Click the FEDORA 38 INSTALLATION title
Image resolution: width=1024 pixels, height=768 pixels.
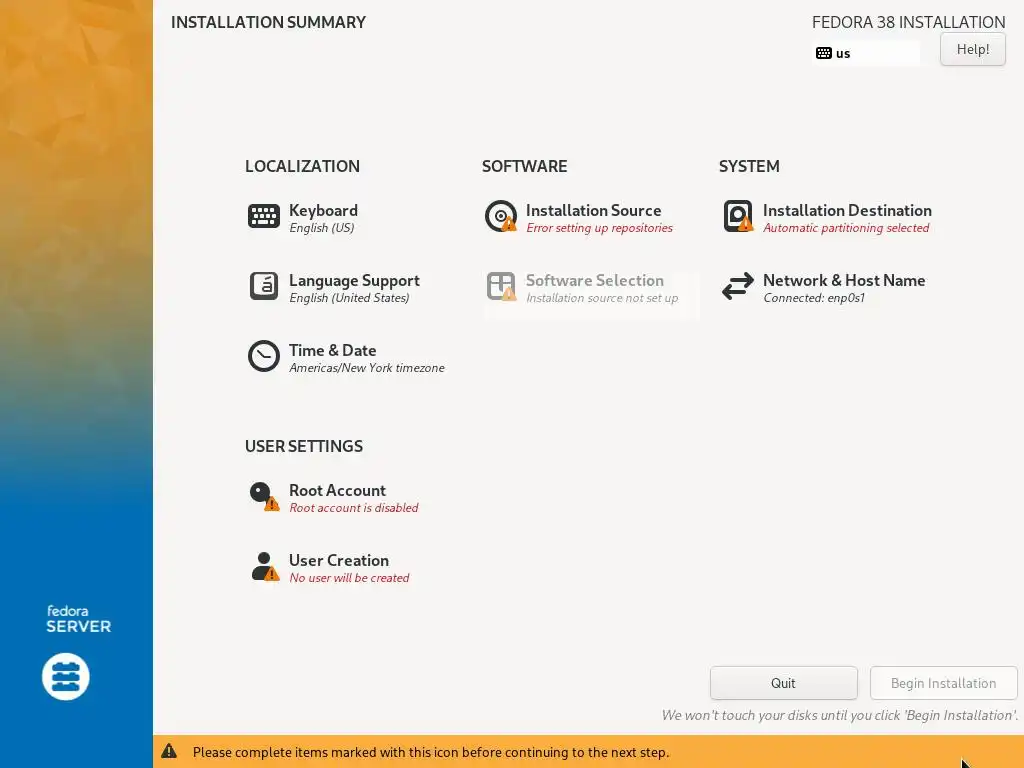908,22
